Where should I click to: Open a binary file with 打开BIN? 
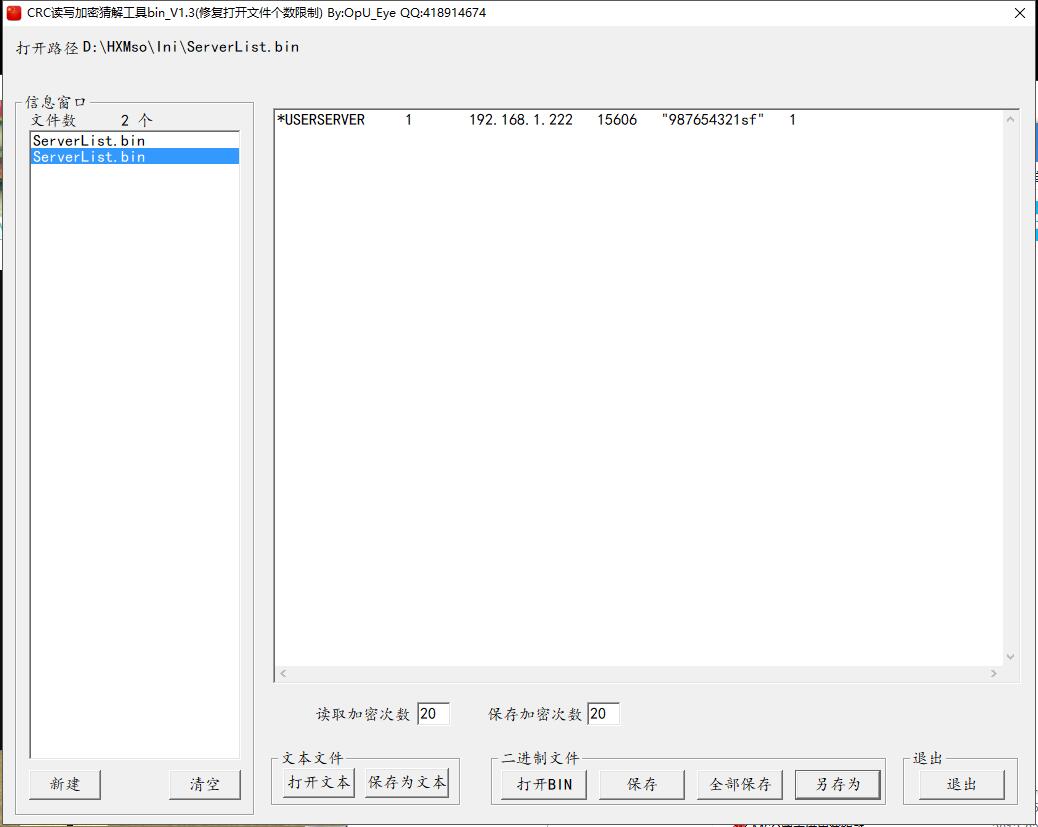click(x=542, y=784)
